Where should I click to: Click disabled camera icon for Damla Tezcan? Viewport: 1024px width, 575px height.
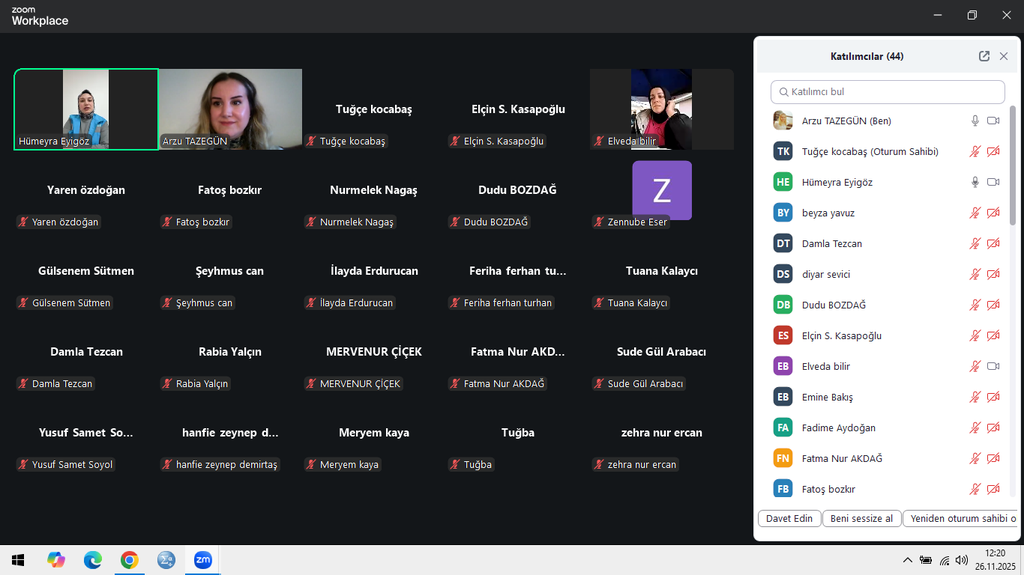tap(993, 244)
